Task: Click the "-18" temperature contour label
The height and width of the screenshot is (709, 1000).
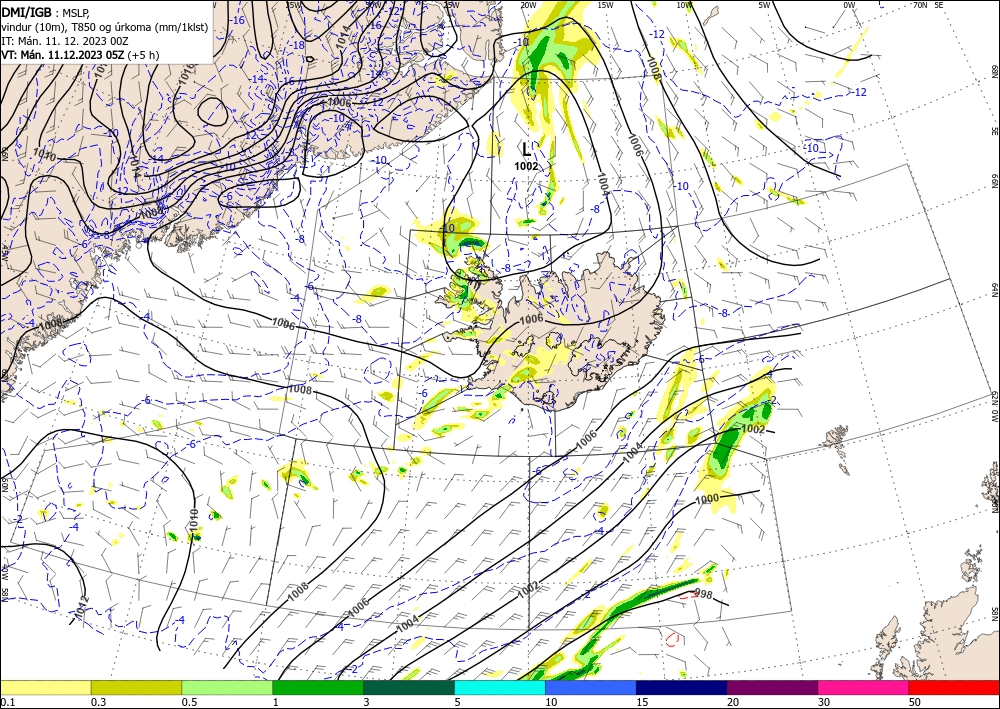Action: pos(297,45)
